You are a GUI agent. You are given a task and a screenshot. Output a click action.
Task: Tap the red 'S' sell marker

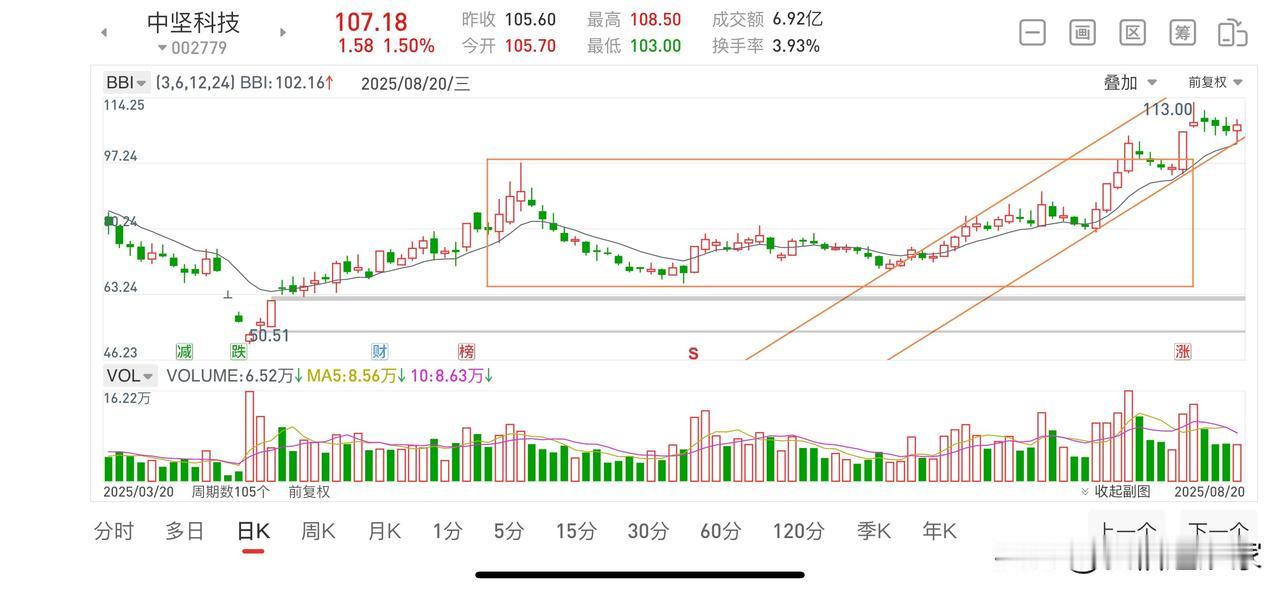coord(692,353)
